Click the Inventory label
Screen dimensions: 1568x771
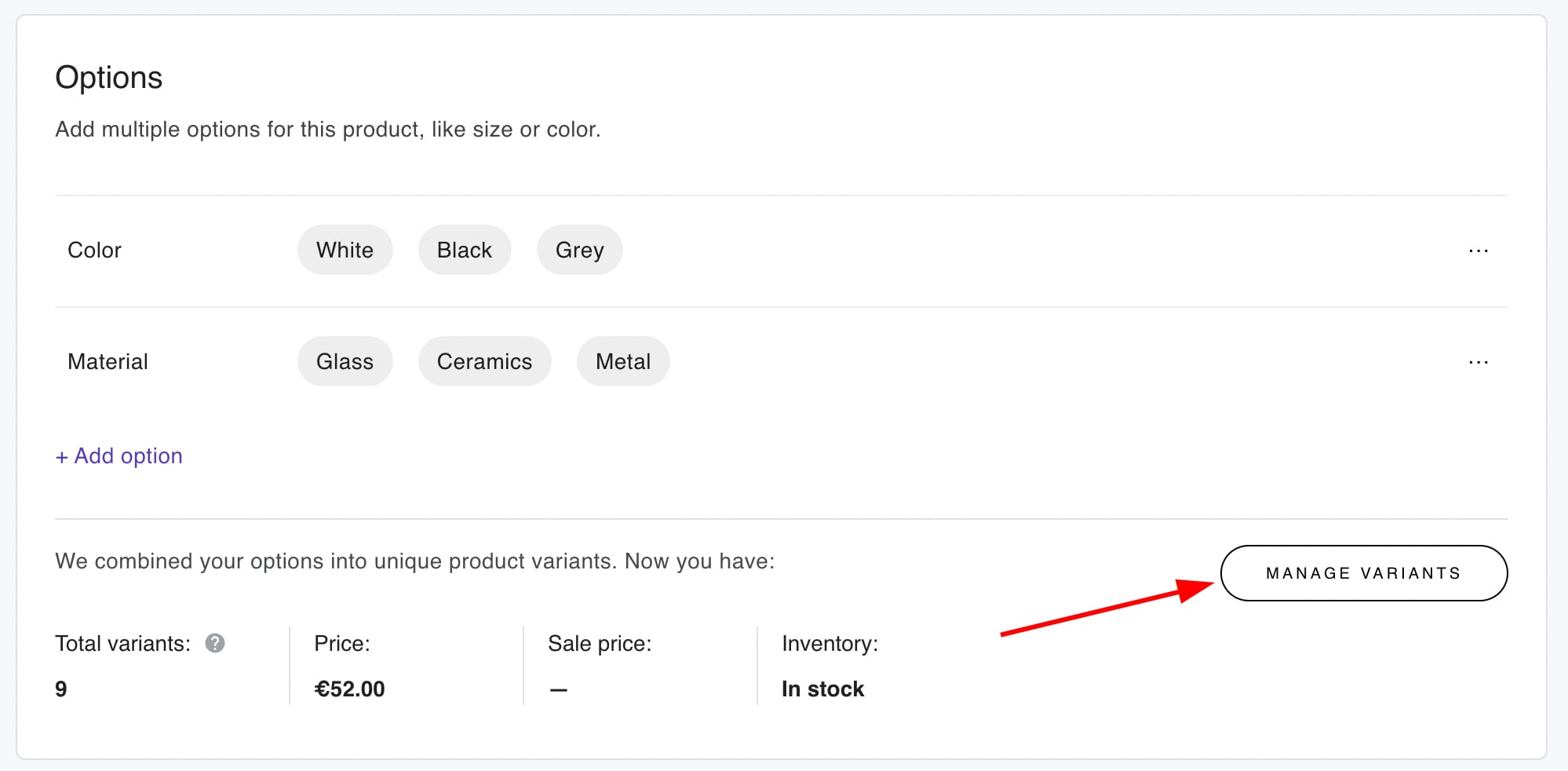click(x=830, y=644)
